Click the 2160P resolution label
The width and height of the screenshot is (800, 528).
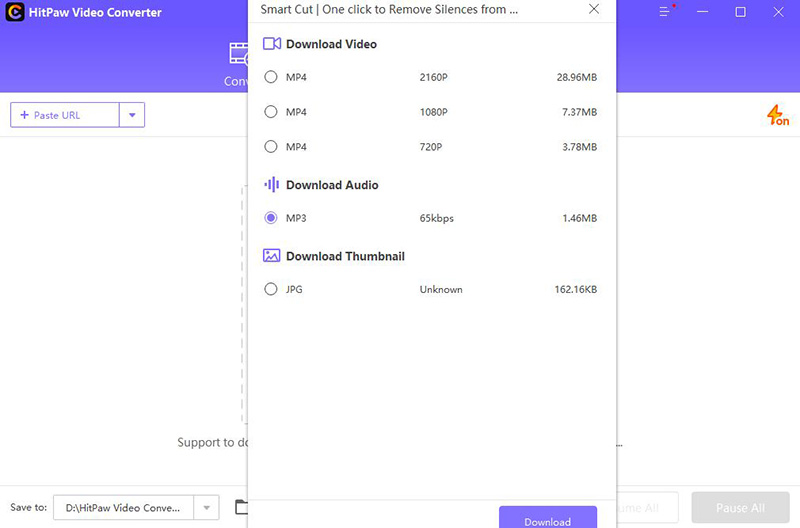pyautogui.click(x=433, y=77)
